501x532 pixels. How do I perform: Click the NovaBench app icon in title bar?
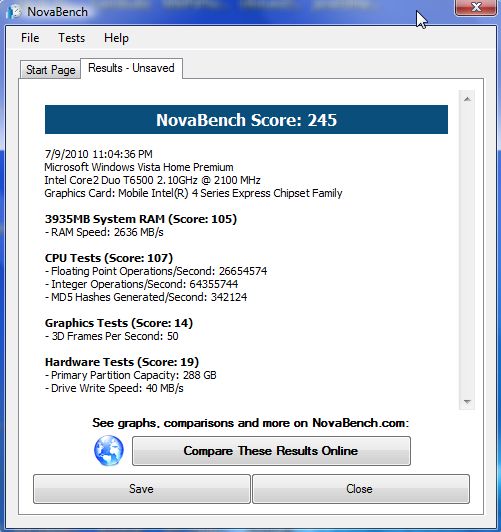click(14, 12)
